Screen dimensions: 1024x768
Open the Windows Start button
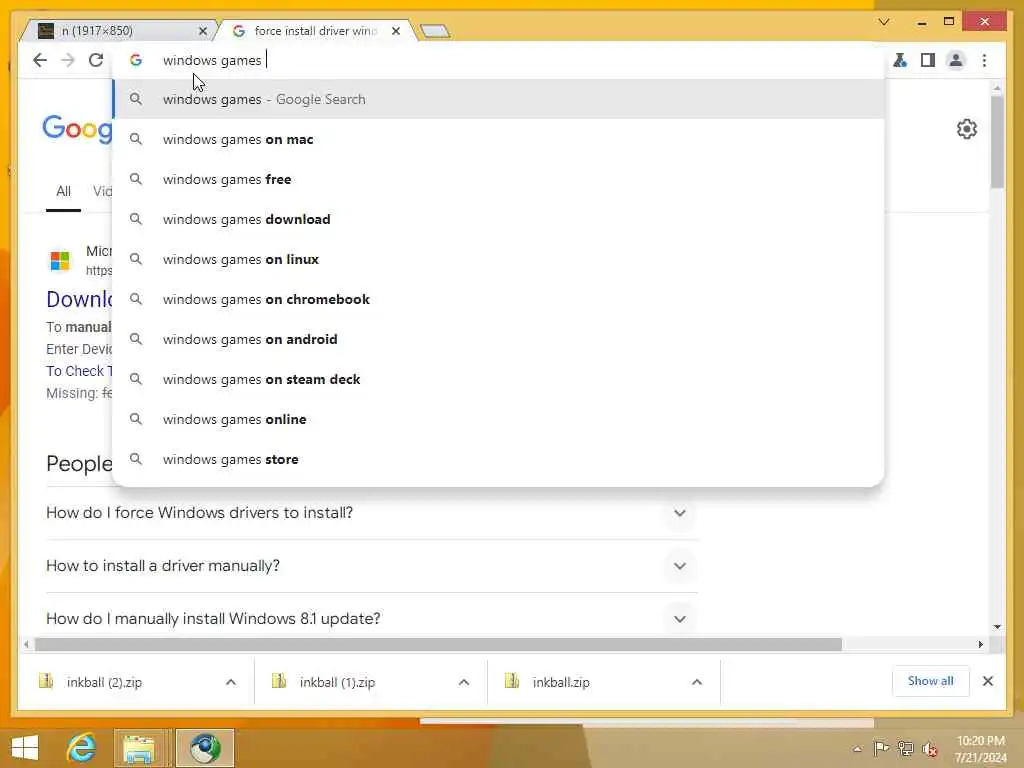click(25, 748)
